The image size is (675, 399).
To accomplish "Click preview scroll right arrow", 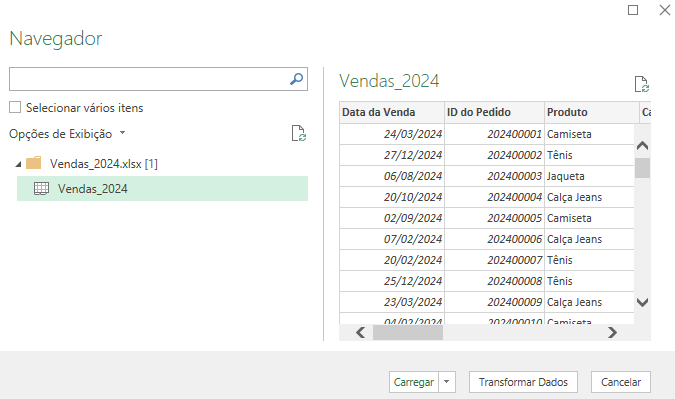I will pos(612,332).
